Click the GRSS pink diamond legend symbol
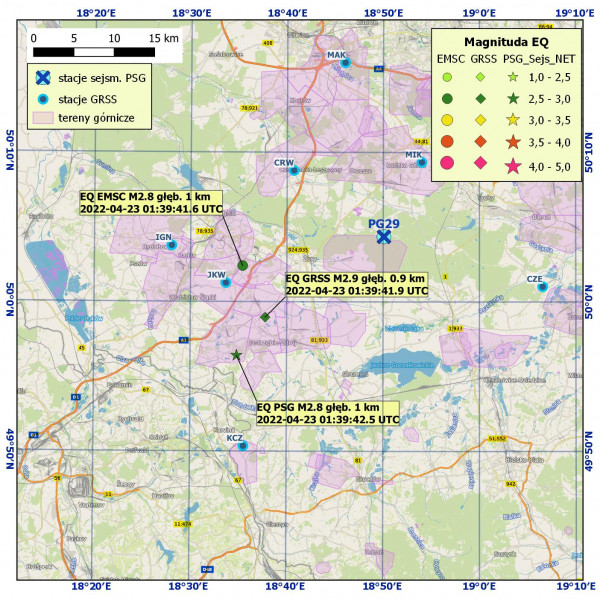Image resolution: width=600 pixels, height=600 pixels. [x=481, y=163]
